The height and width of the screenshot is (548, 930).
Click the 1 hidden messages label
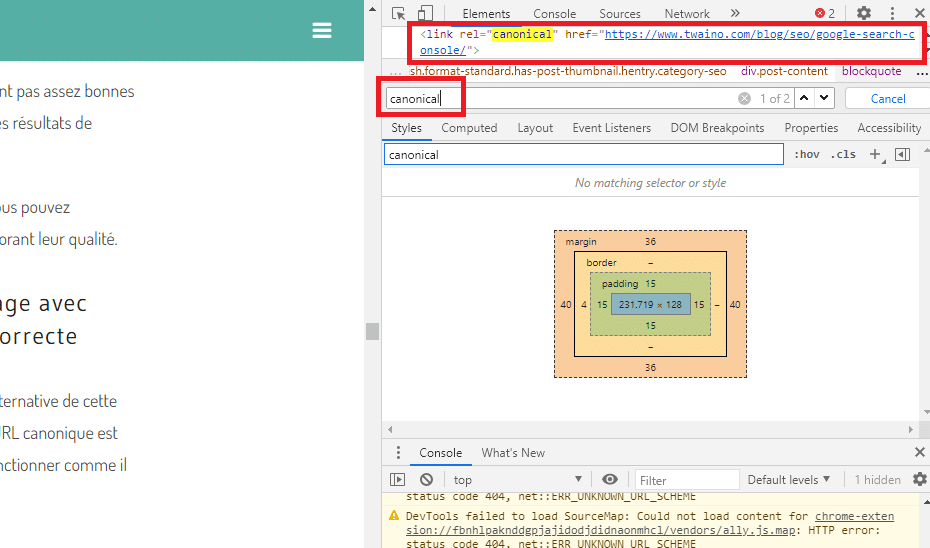(x=877, y=480)
